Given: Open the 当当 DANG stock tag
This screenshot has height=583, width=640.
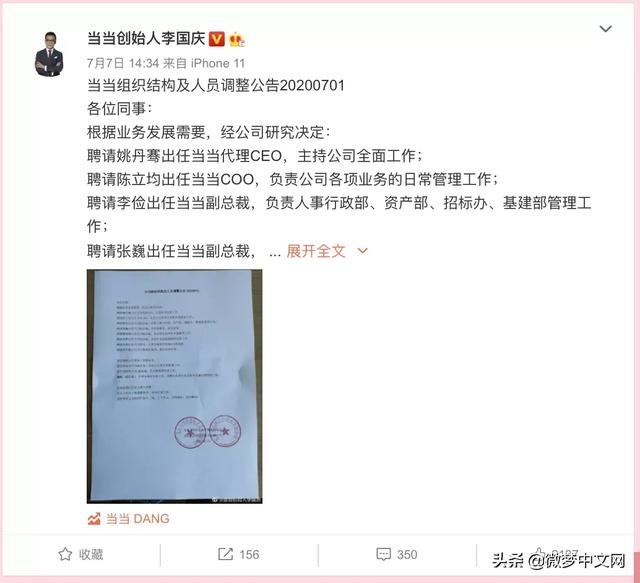Looking at the screenshot, I should point(138,518).
